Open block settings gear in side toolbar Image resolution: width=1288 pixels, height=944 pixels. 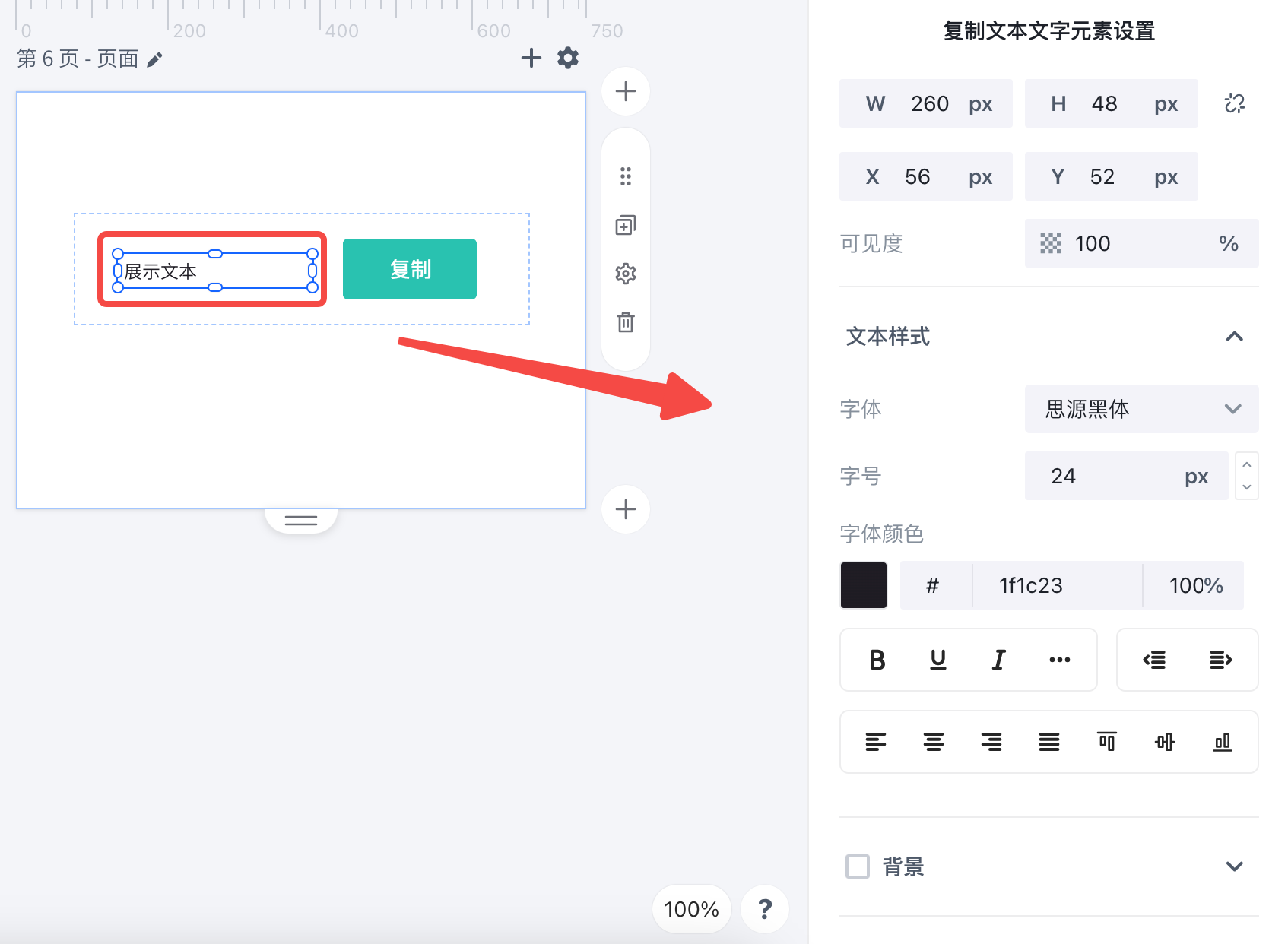(626, 274)
